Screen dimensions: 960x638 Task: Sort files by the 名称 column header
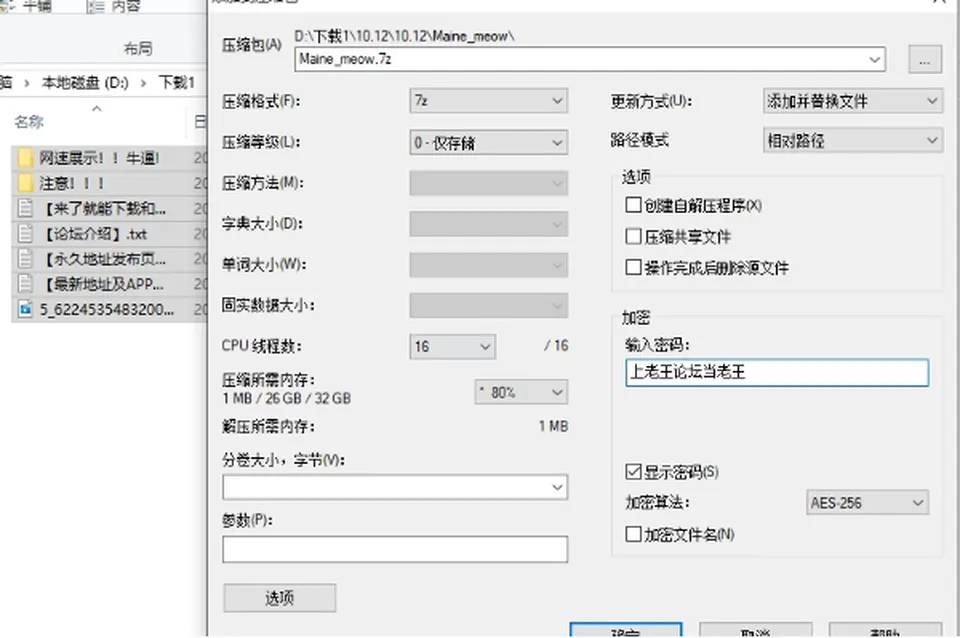click(x=29, y=122)
